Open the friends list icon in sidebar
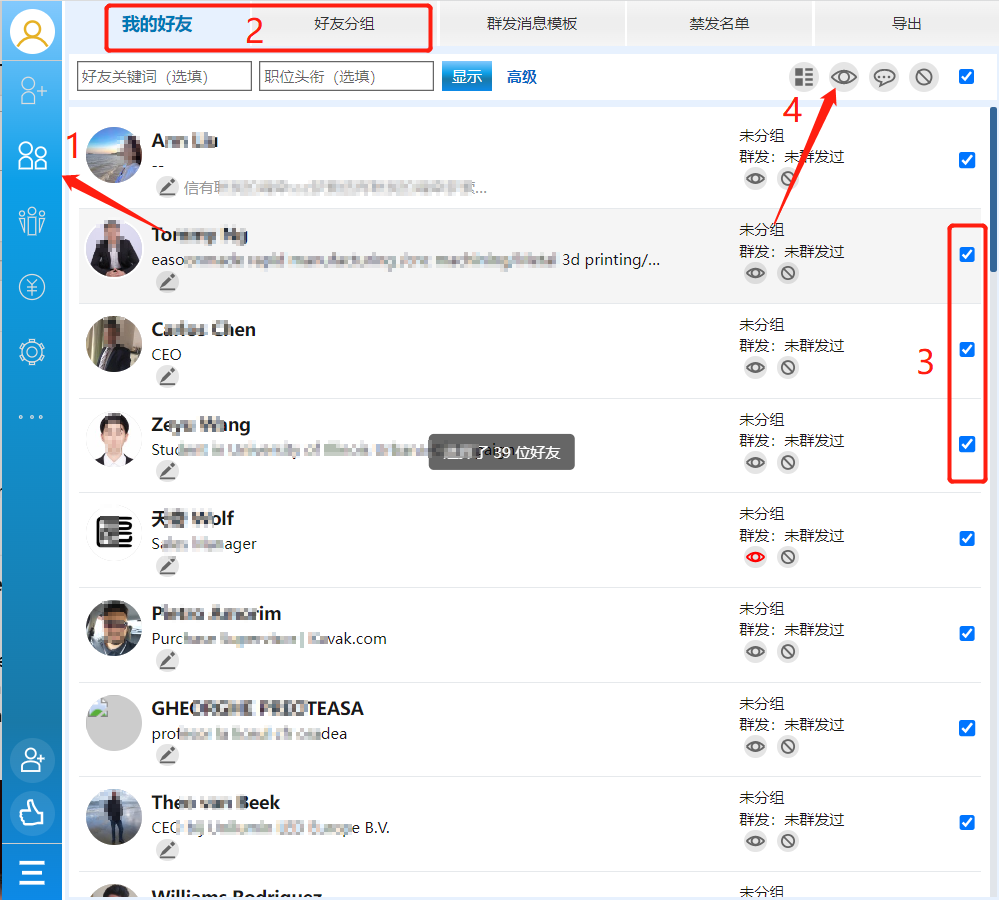This screenshot has height=900, width=999. tap(32, 156)
